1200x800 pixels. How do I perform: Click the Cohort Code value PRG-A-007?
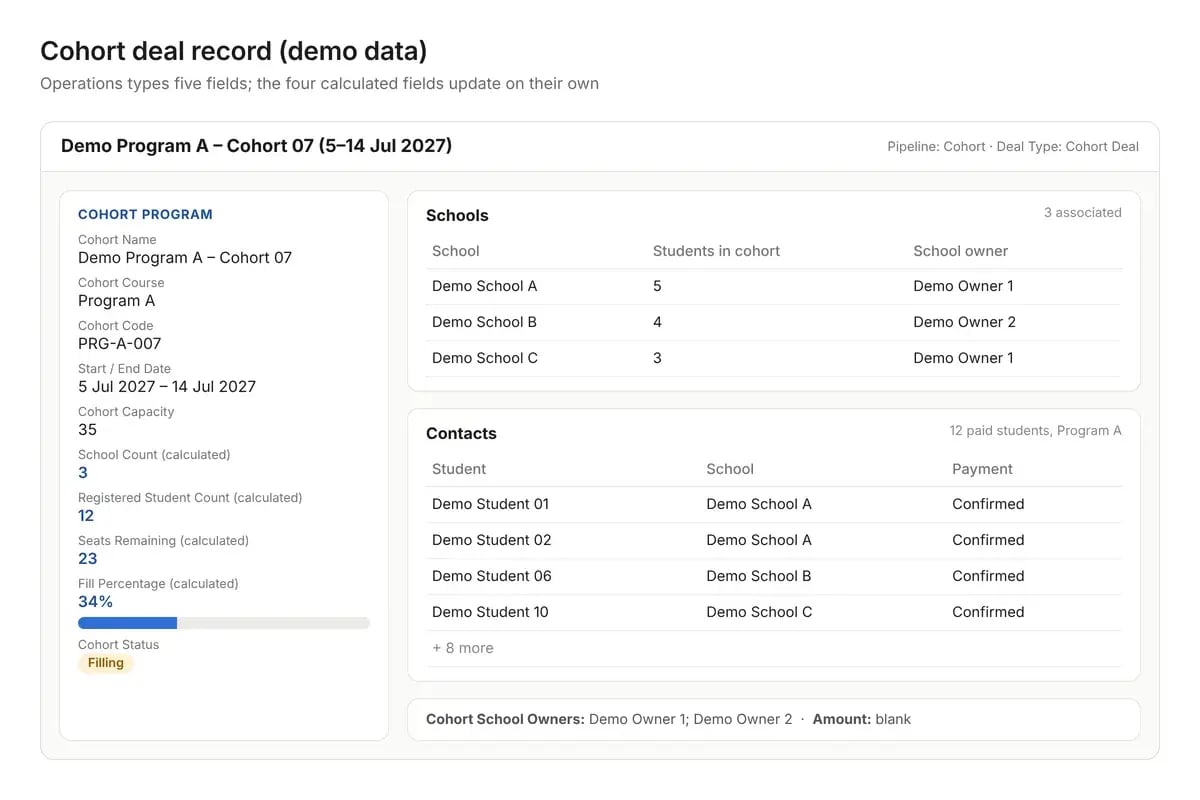119,344
